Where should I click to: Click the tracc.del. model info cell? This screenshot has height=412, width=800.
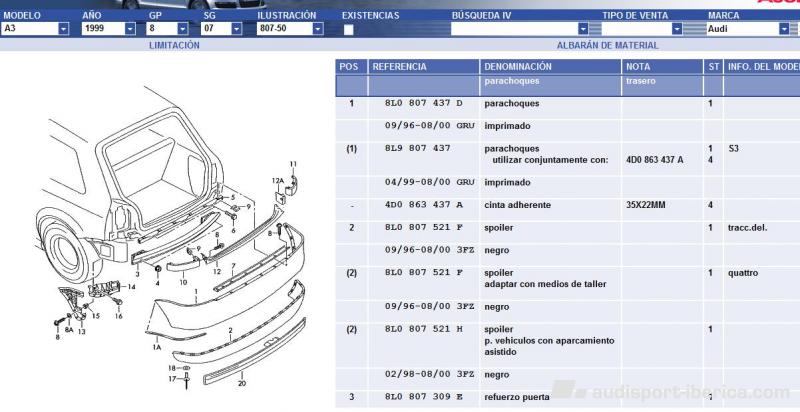tap(747, 228)
